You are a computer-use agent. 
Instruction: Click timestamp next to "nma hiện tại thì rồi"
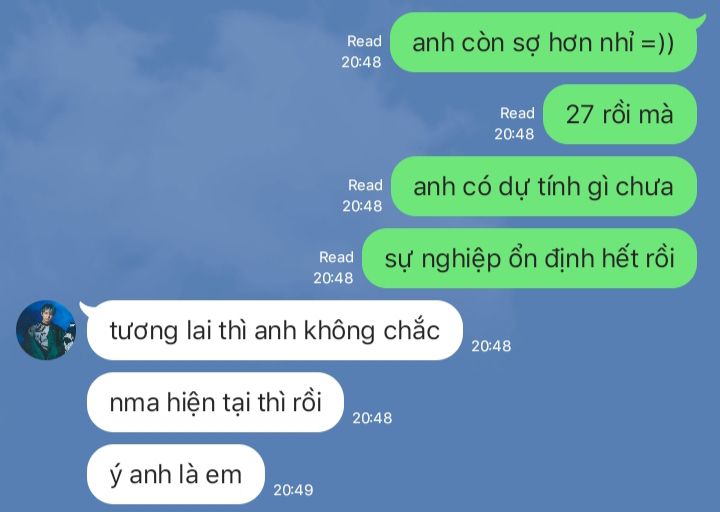[372, 418]
